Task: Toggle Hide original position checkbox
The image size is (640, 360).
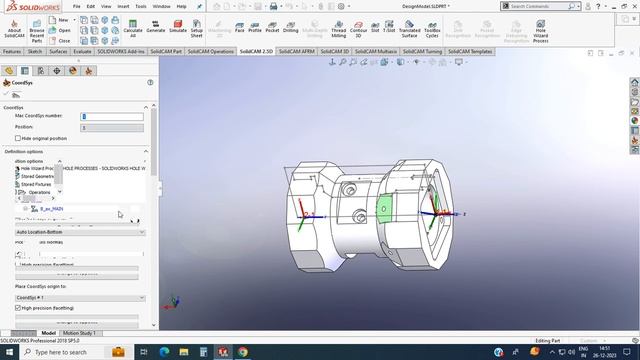Action: coord(18,138)
